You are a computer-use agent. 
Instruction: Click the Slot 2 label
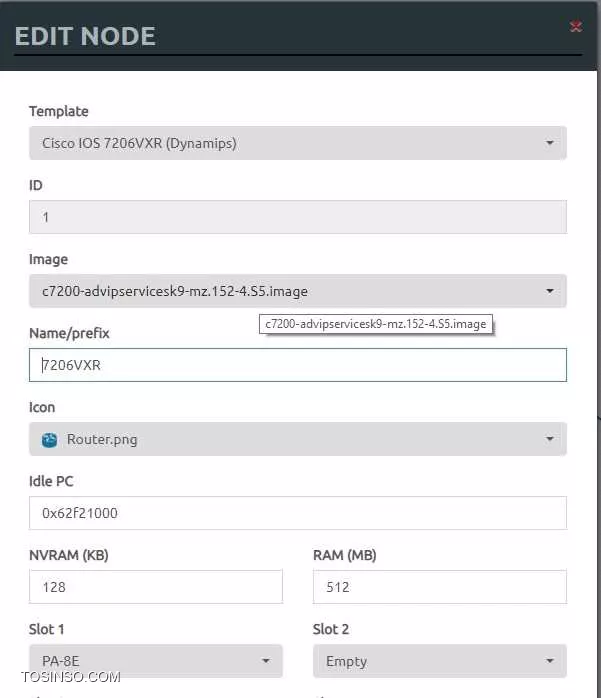point(331,629)
